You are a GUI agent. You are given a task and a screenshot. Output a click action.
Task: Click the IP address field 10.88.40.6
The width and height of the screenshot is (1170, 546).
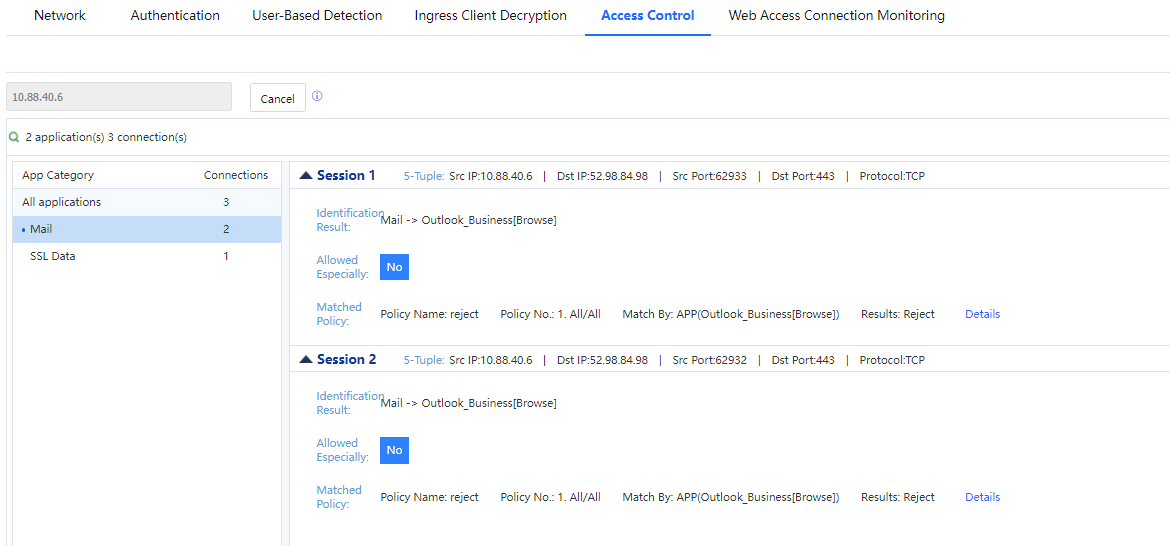(x=118, y=97)
